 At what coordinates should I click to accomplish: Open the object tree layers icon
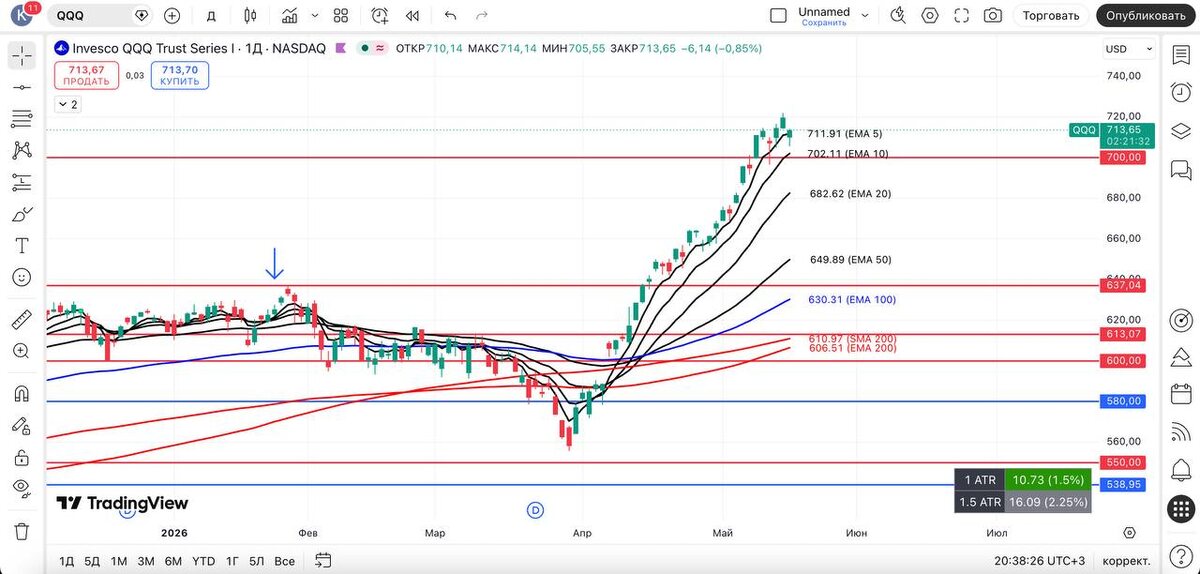tap(1181, 130)
